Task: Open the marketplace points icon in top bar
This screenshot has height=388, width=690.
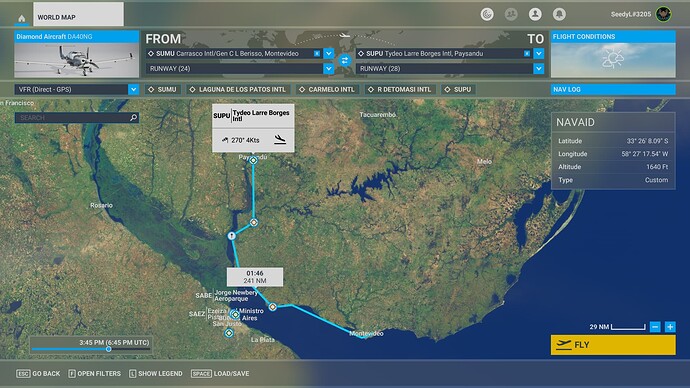Action: (487, 15)
